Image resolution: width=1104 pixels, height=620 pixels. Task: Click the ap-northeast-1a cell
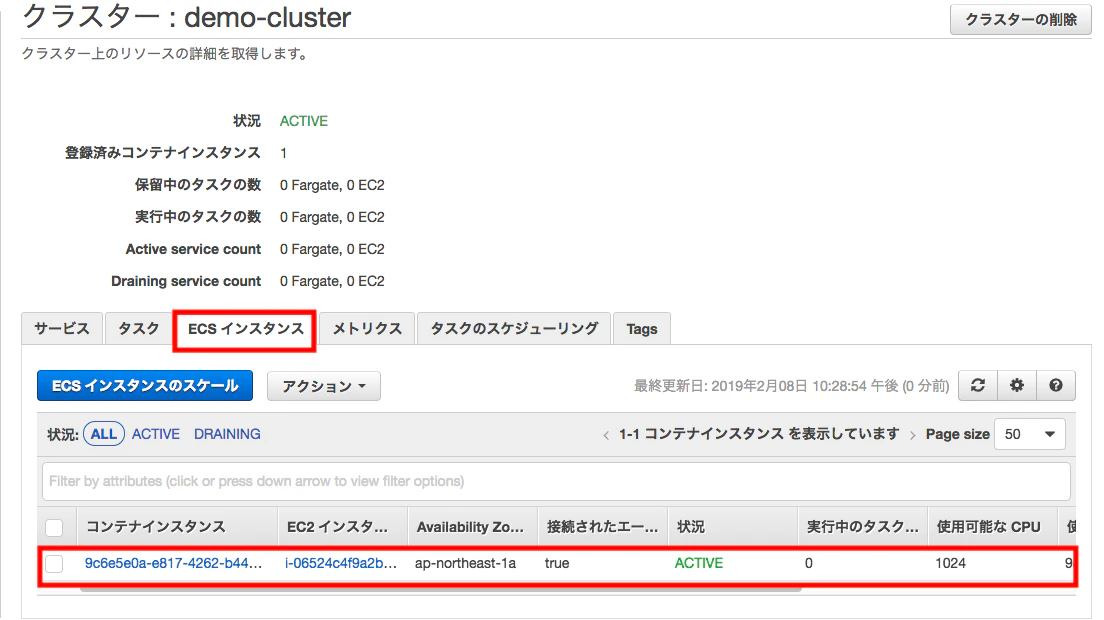pyautogui.click(x=465, y=563)
